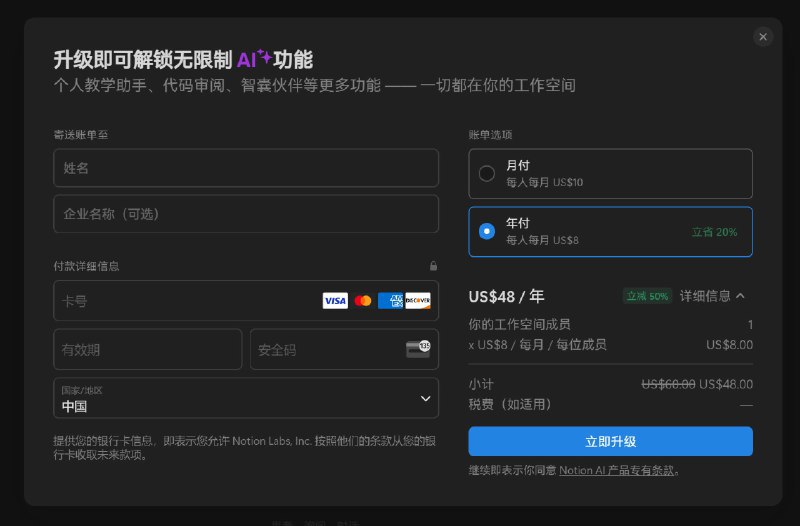Click the 有效期 expiry date field
800x526 pixels.
[147, 349]
